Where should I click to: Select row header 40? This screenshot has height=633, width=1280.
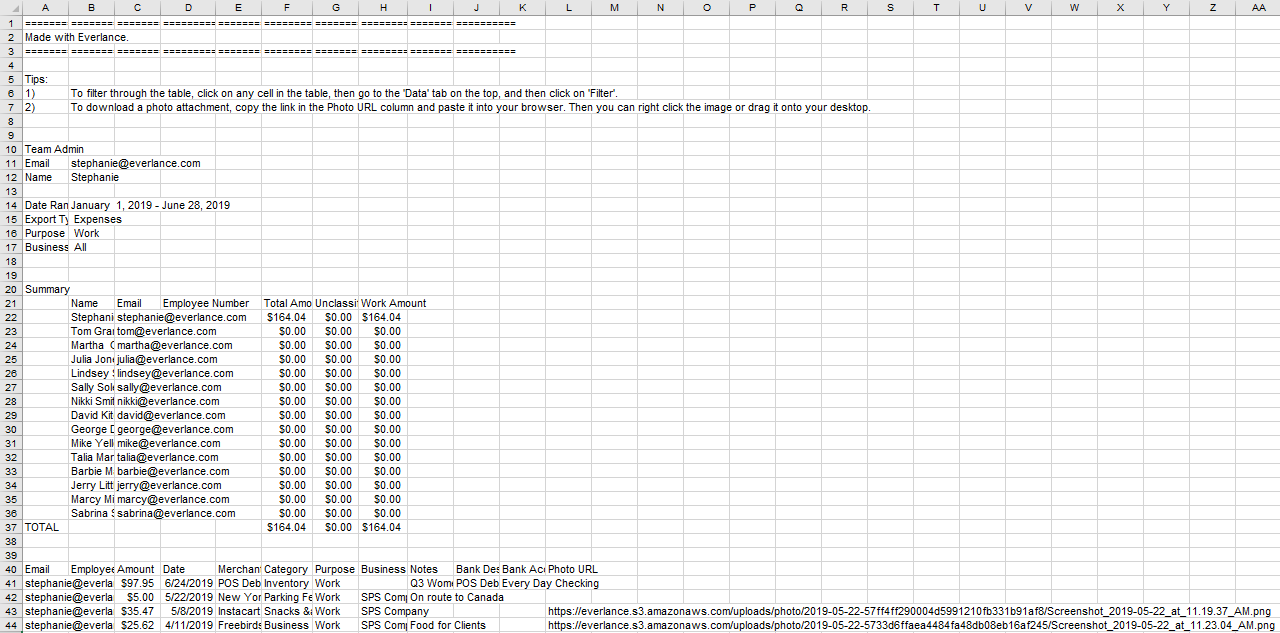pyautogui.click(x=11, y=569)
